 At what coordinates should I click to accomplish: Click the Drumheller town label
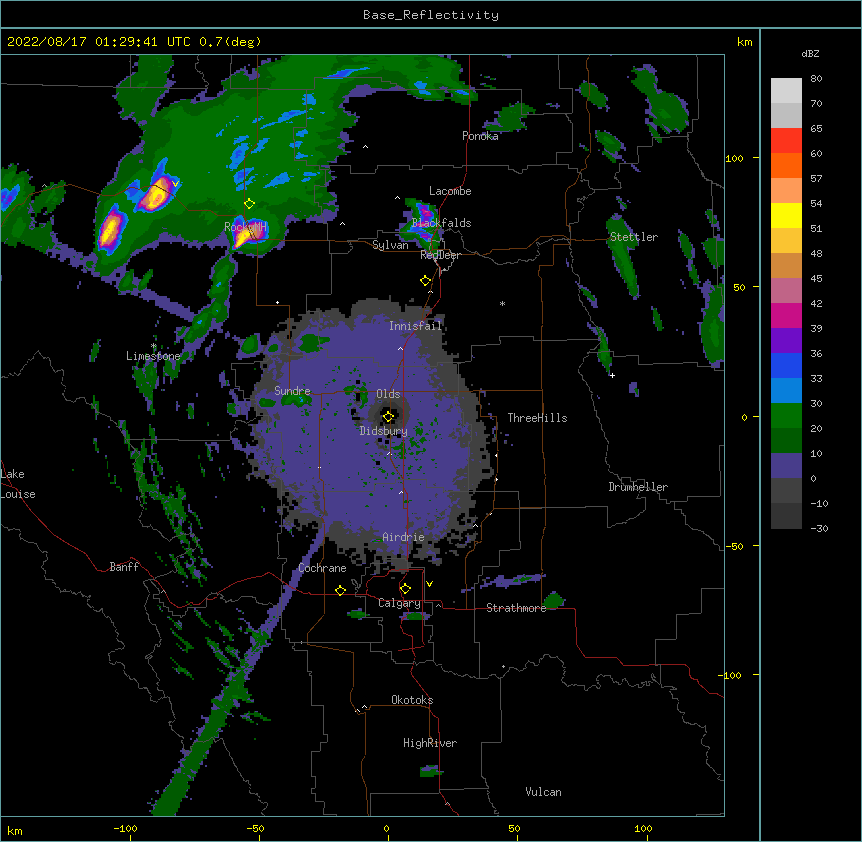638,487
